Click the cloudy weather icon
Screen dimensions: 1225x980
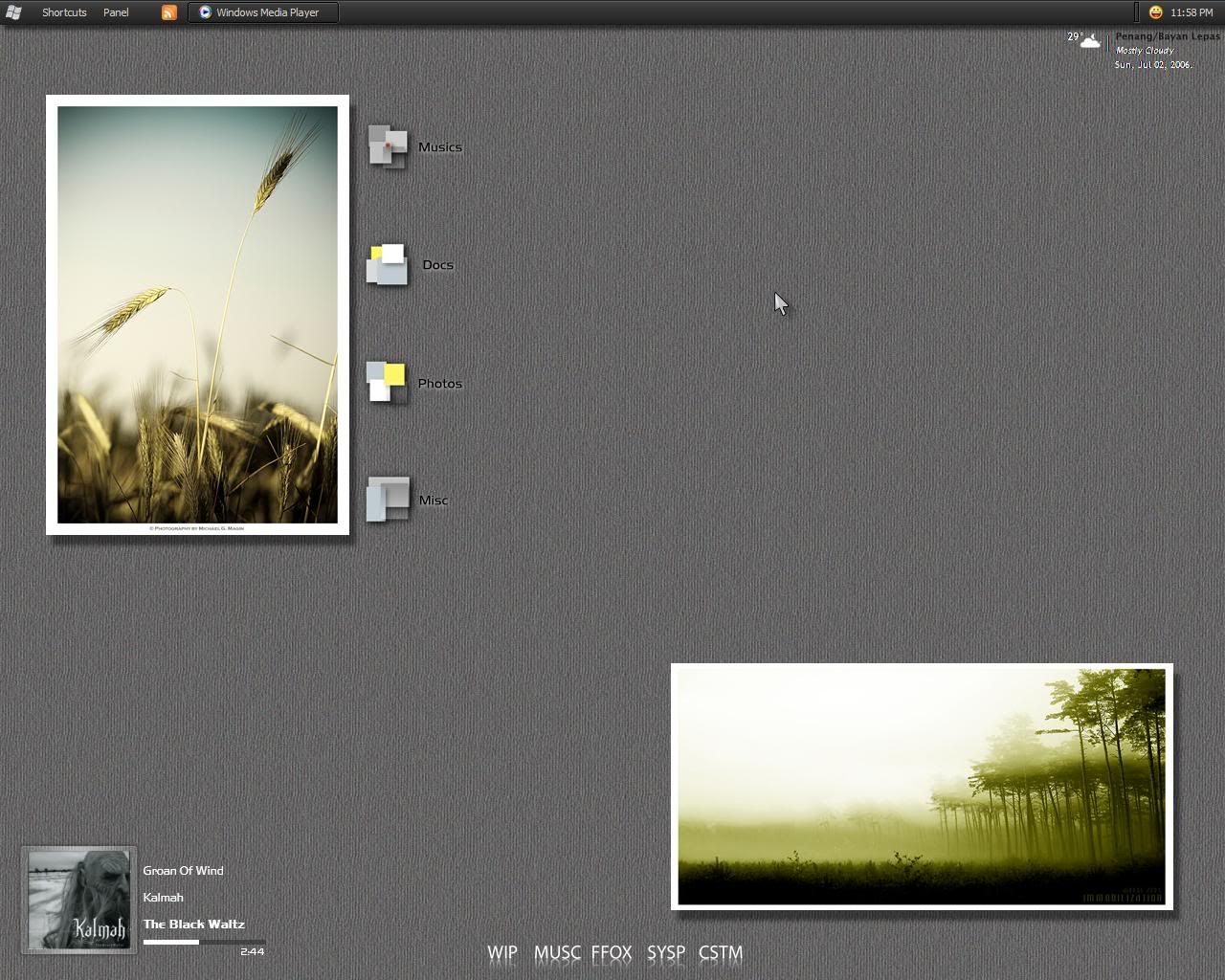(x=1089, y=41)
